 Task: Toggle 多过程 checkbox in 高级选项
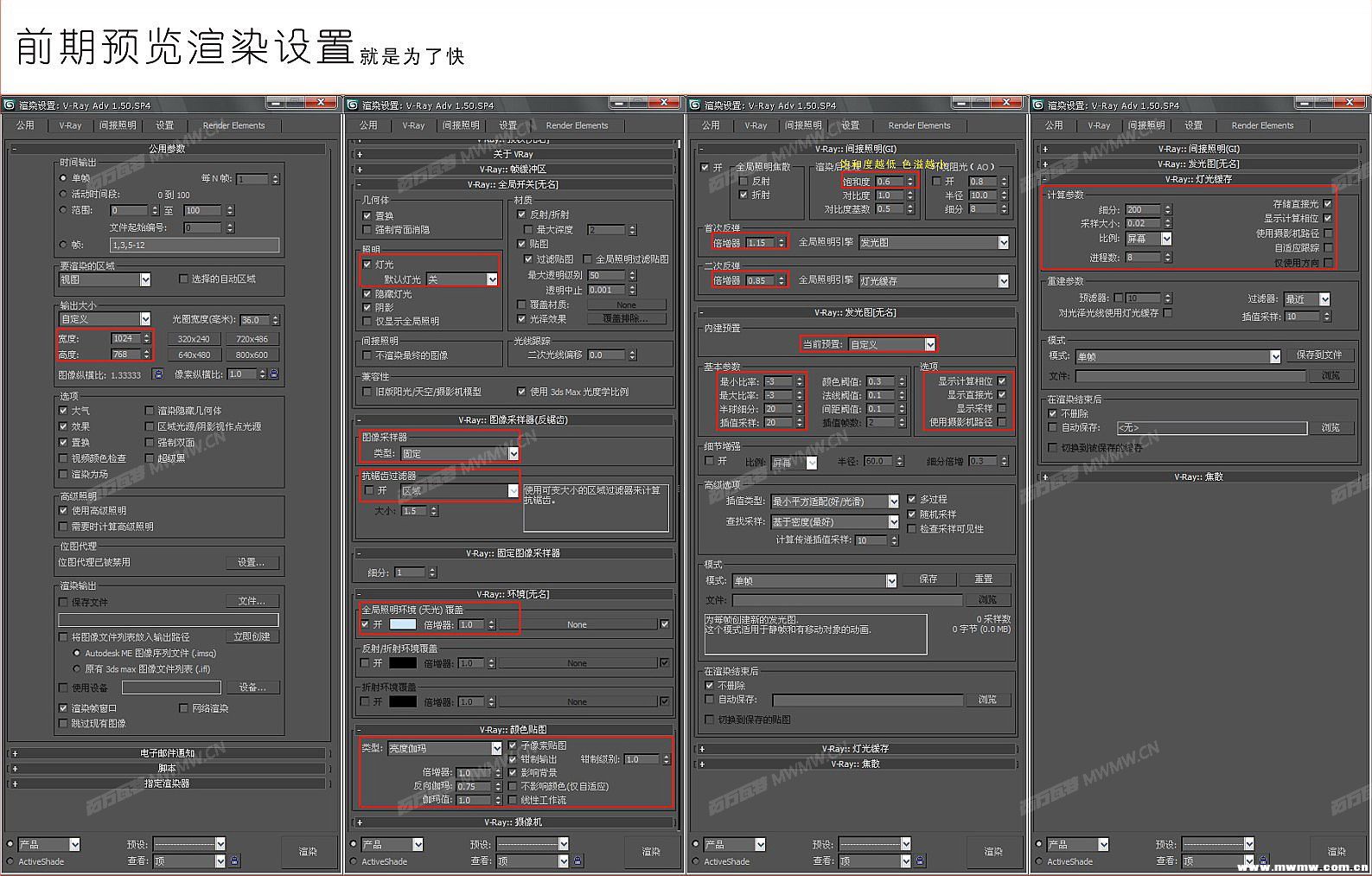[x=911, y=500]
